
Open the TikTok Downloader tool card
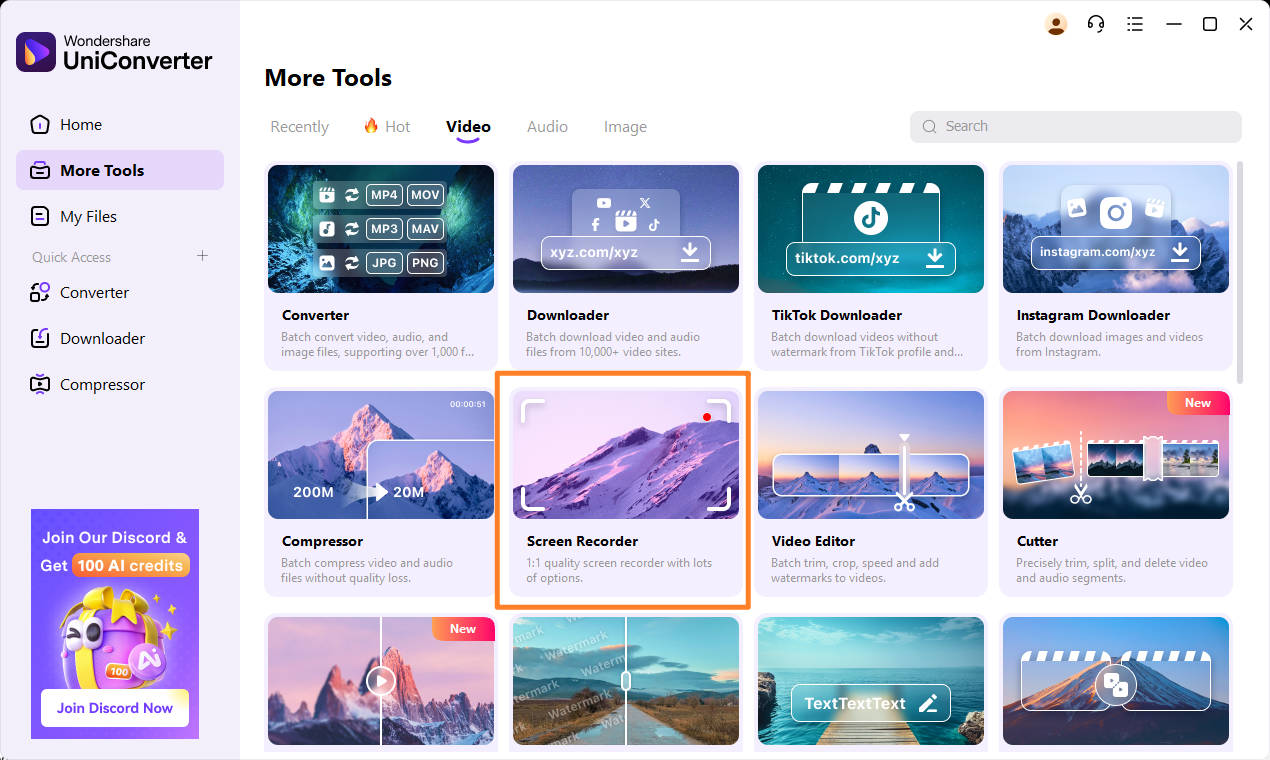pyautogui.click(x=870, y=266)
